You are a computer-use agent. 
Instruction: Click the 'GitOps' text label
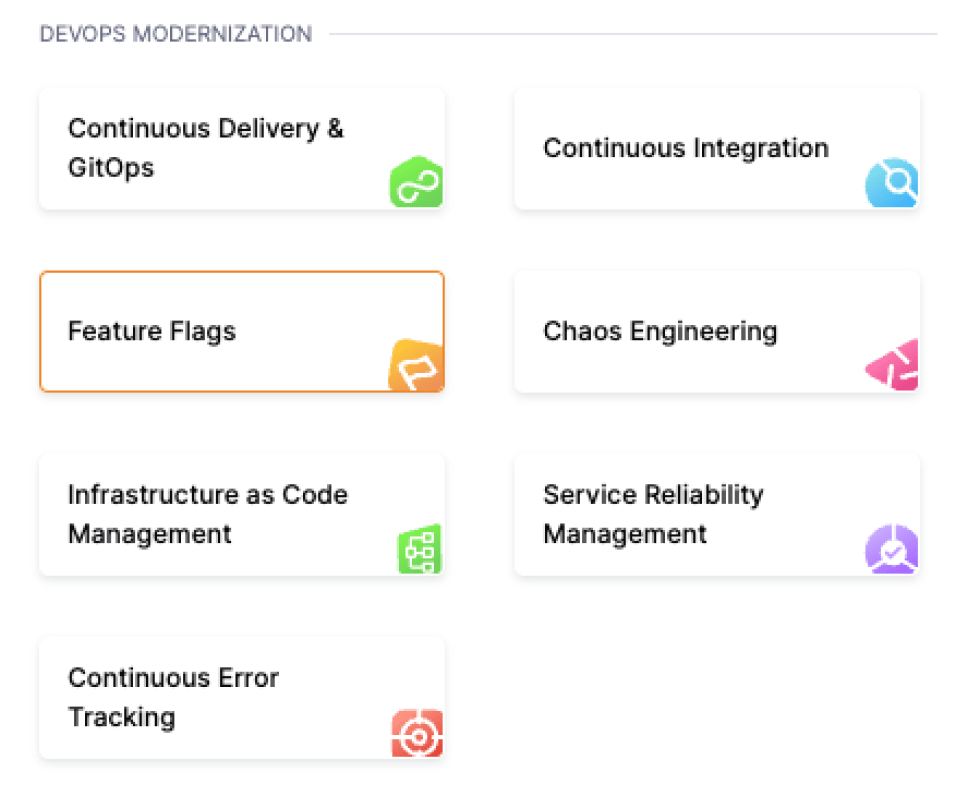111,168
